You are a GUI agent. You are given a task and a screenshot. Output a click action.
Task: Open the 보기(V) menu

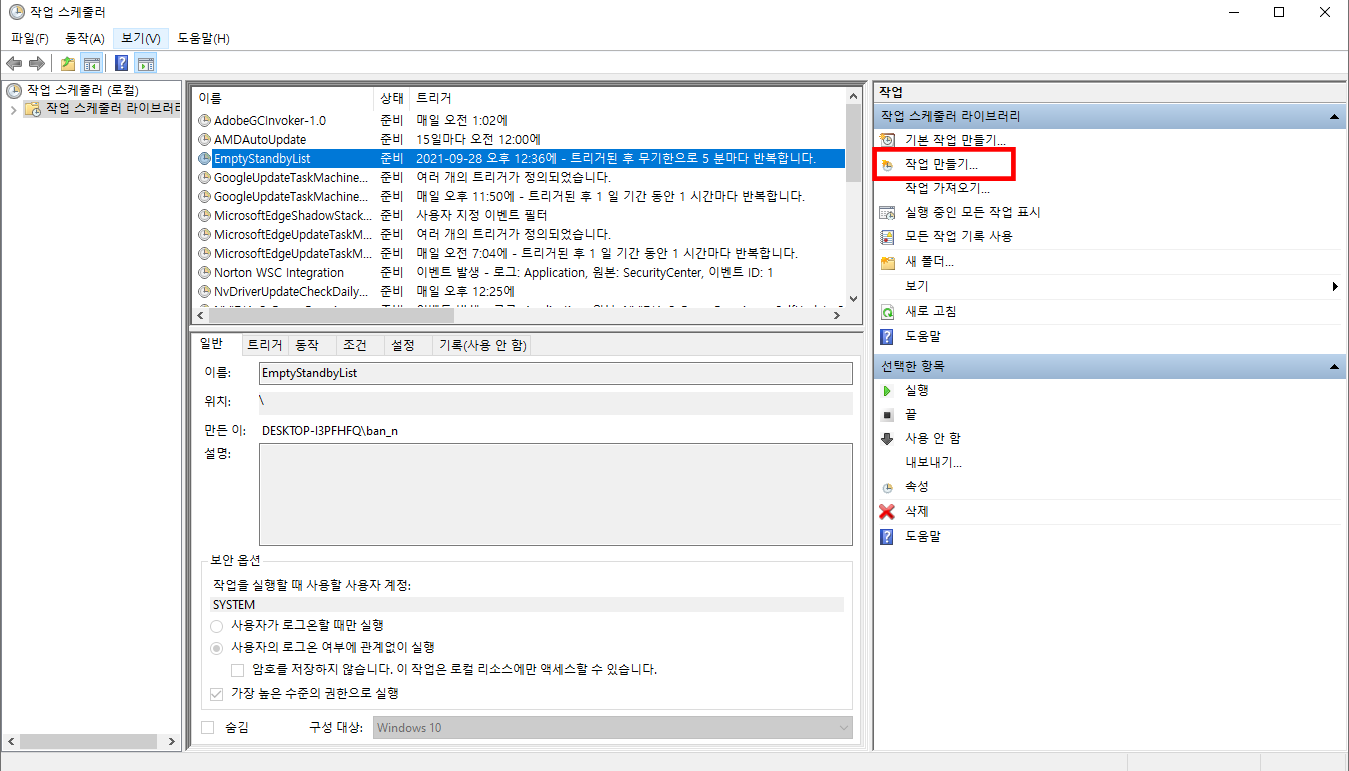pos(141,38)
